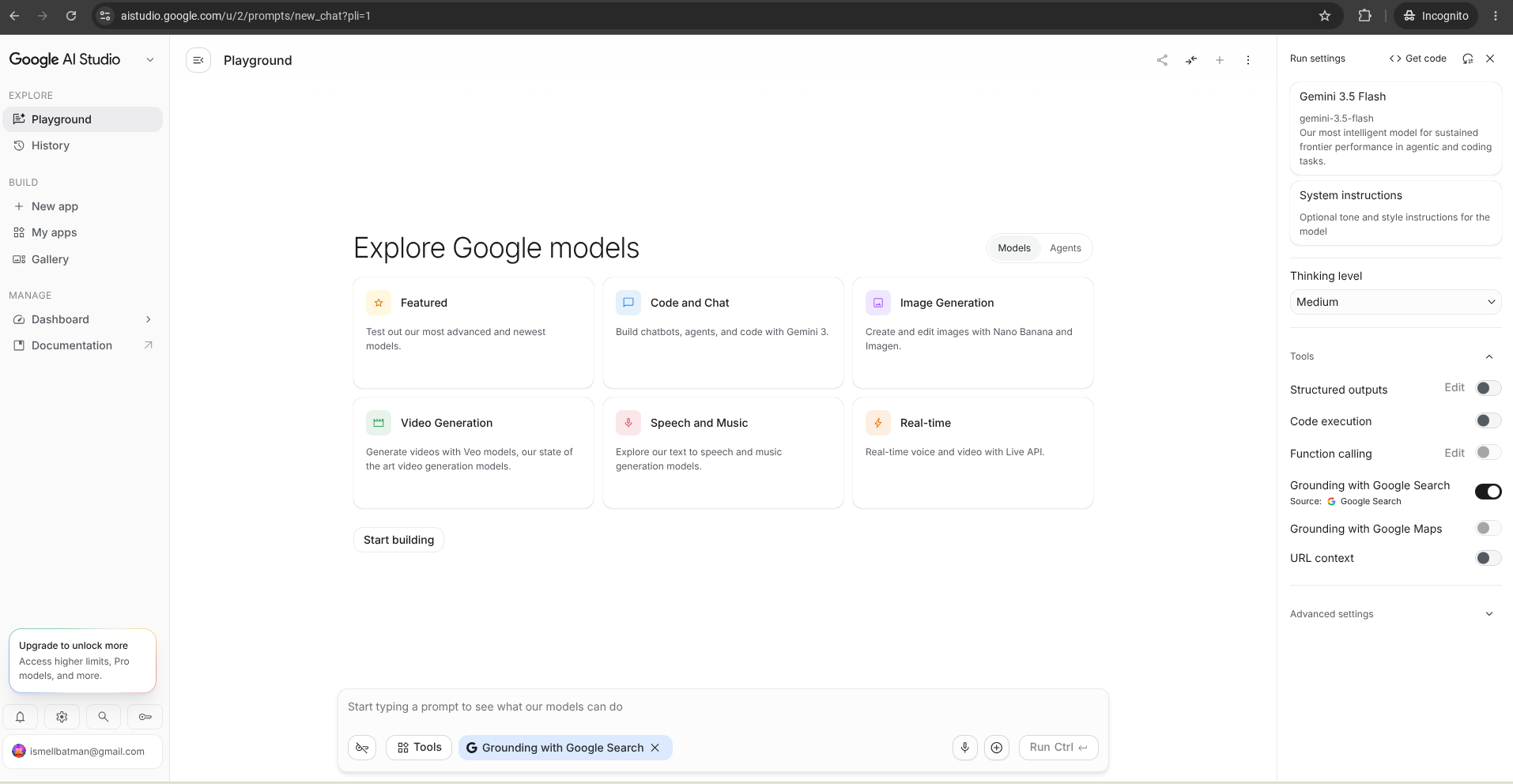Viewport: 1513px width, 784px height.
Task: Open History in the sidebar
Action: pyautogui.click(x=83, y=145)
